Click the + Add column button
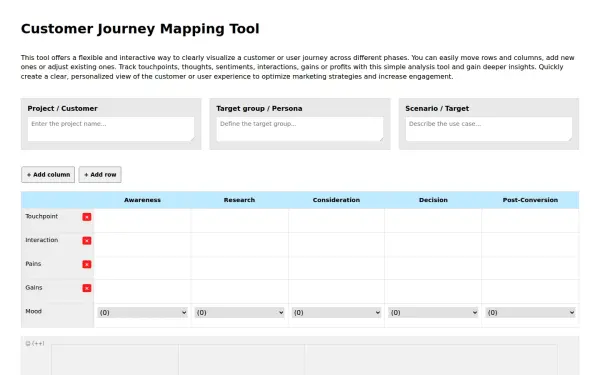The height and width of the screenshot is (375, 600). point(48,174)
